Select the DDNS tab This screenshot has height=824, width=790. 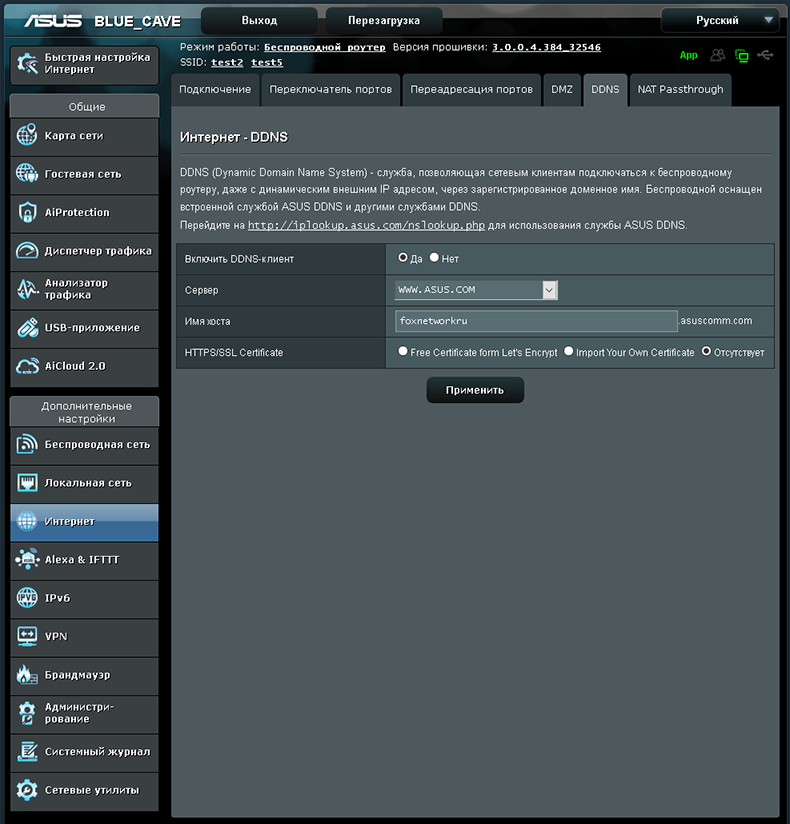(605, 90)
